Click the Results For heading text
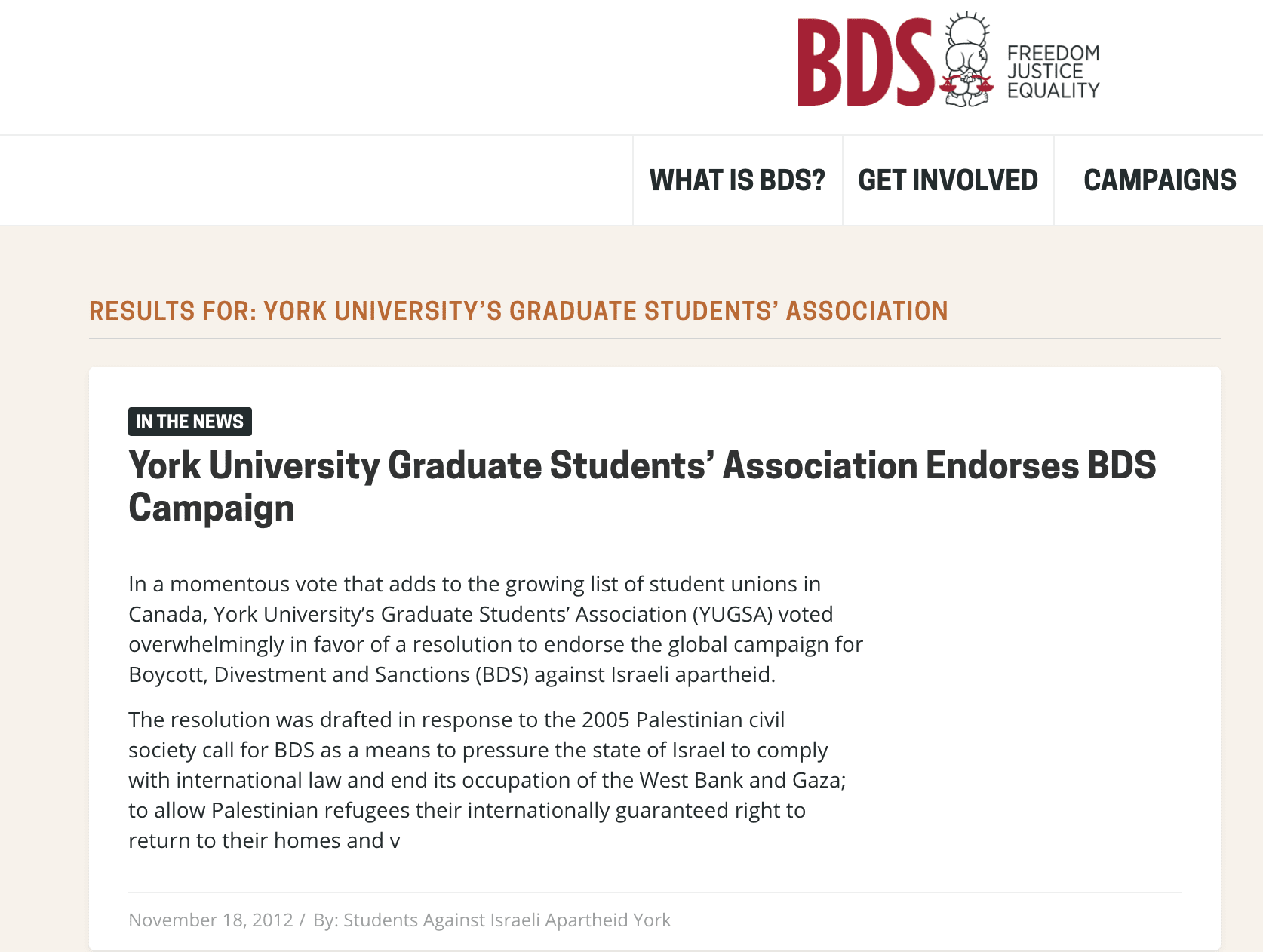The height and width of the screenshot is (952, 1263). pos(518,311)
